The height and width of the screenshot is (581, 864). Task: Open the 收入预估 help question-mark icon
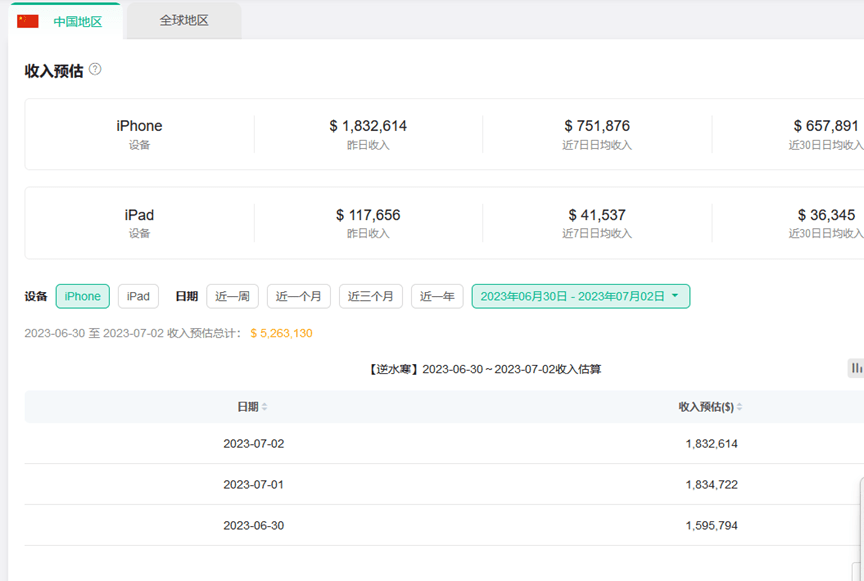95,69
